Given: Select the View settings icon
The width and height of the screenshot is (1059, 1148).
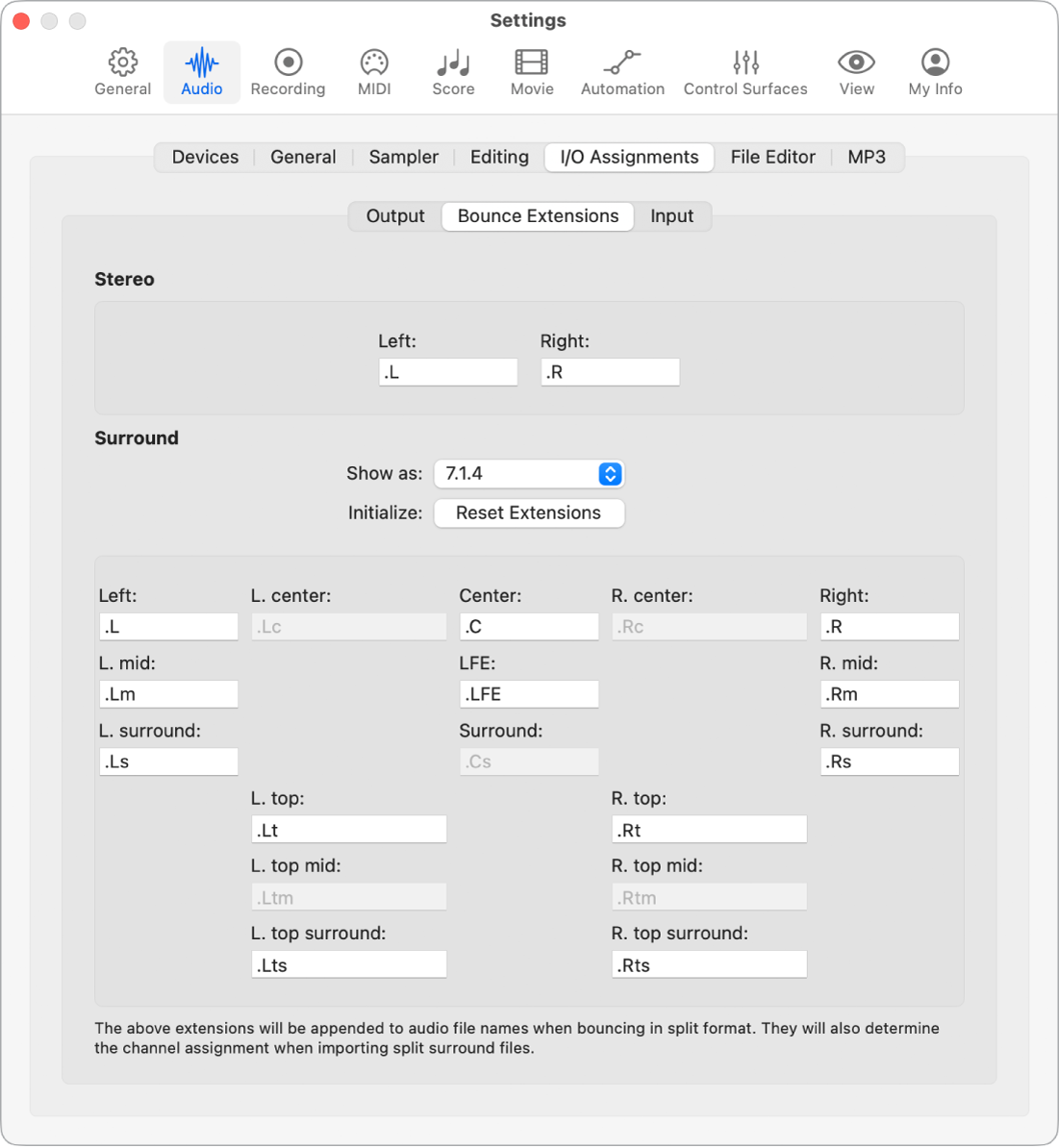Looking at the screenshot, I should coord(855,70).
